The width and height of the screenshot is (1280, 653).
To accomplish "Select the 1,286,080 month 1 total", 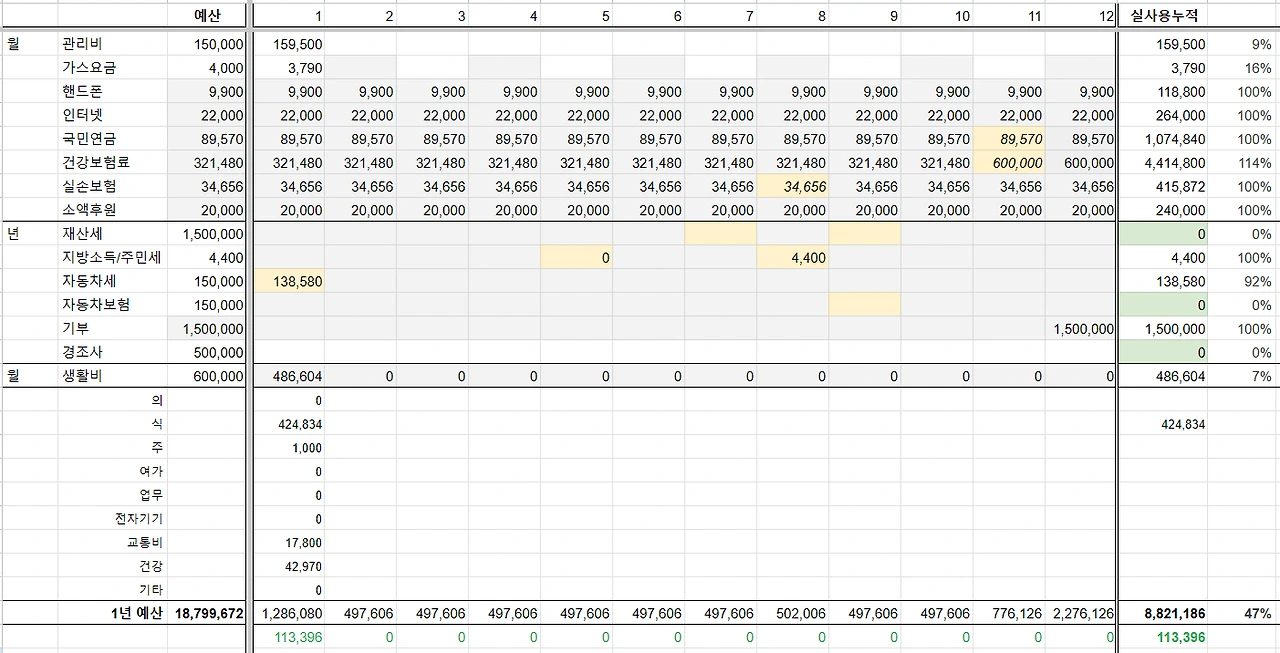I will point(289,613).
